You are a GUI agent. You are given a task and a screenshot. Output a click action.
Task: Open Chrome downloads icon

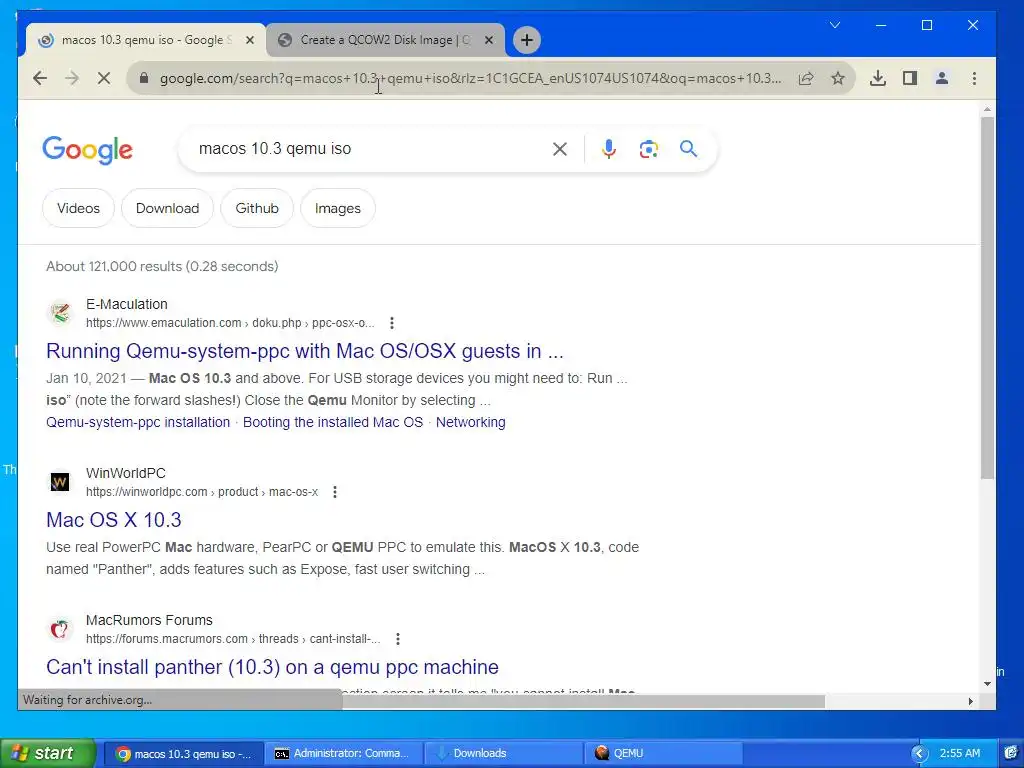click(x=878, y=78)
